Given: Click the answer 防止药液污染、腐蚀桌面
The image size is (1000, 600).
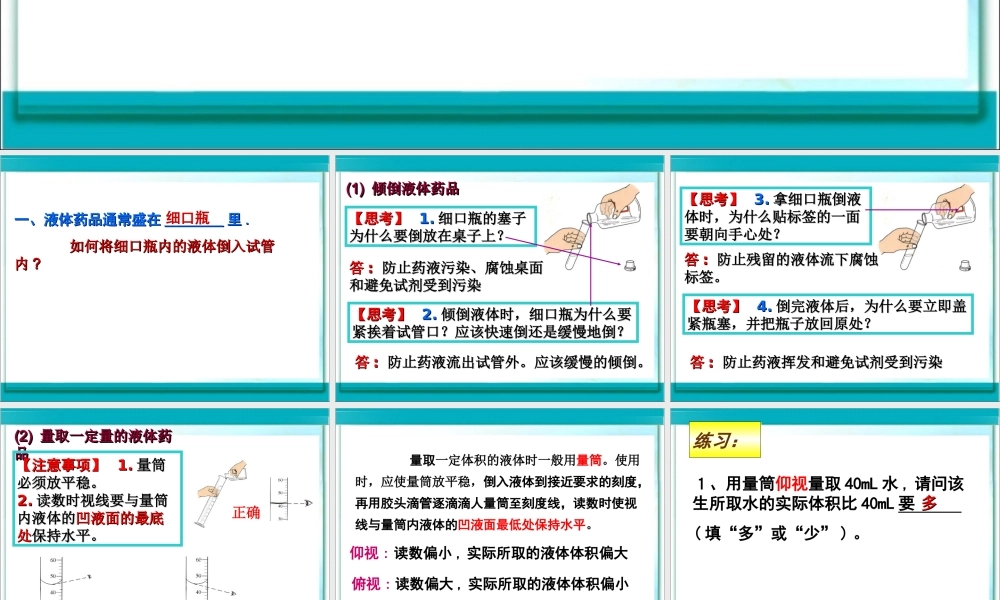Looking at the screenshot, I should (x=446, y=276).
